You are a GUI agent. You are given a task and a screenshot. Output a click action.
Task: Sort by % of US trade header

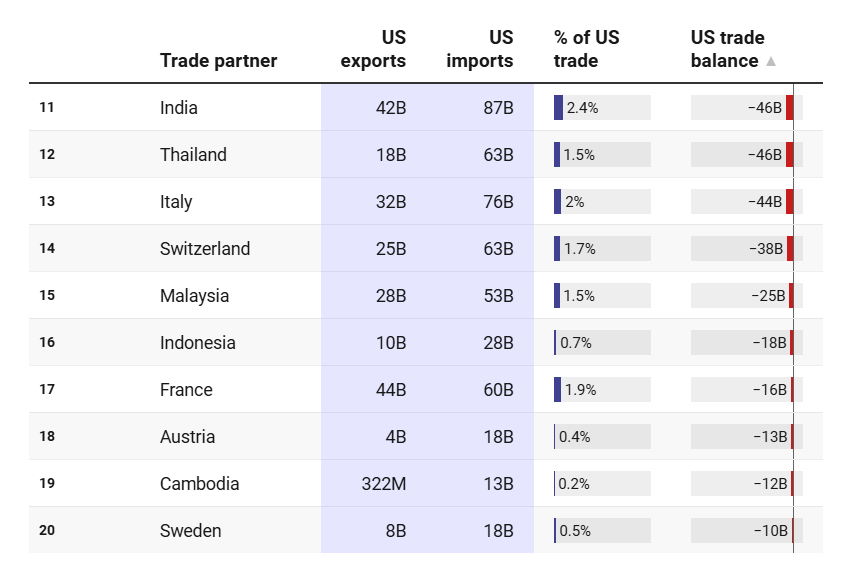586,50
